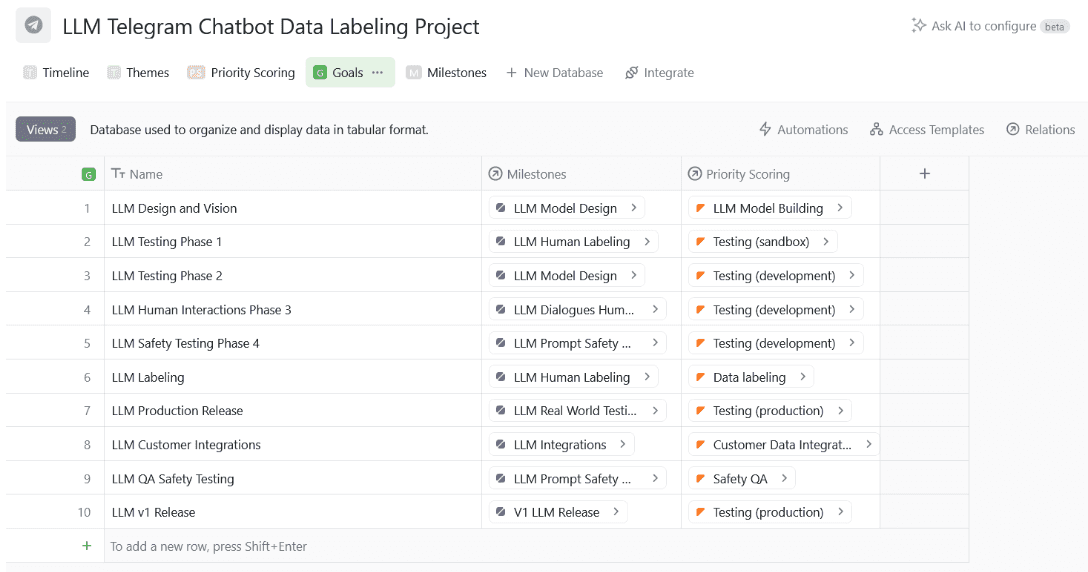1088x572 pixels.
Task: Click the New Database button
Action: click(554, 73)
